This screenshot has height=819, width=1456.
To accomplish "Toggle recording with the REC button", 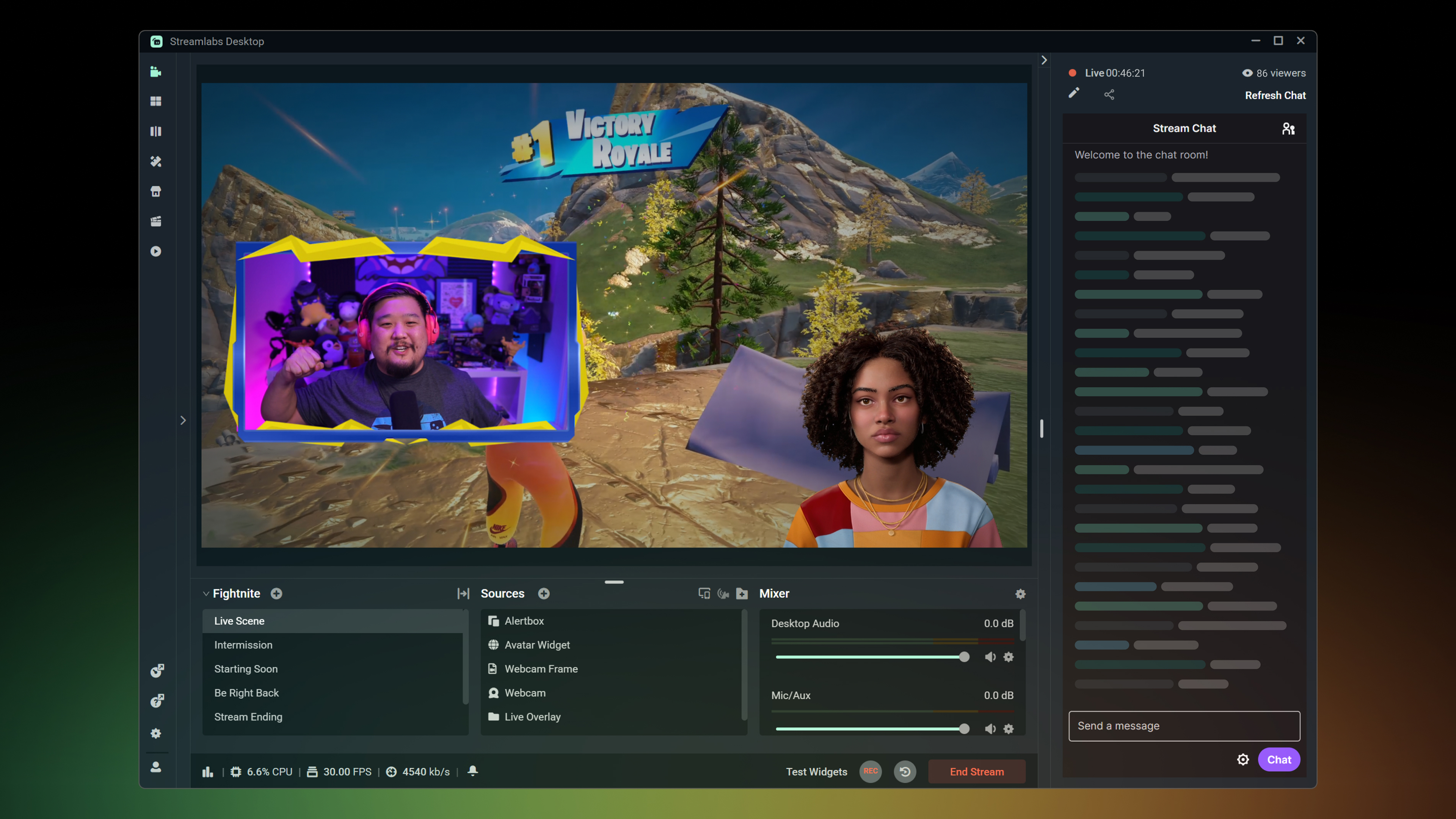I will pyautogui.click(x=871, y=772).
